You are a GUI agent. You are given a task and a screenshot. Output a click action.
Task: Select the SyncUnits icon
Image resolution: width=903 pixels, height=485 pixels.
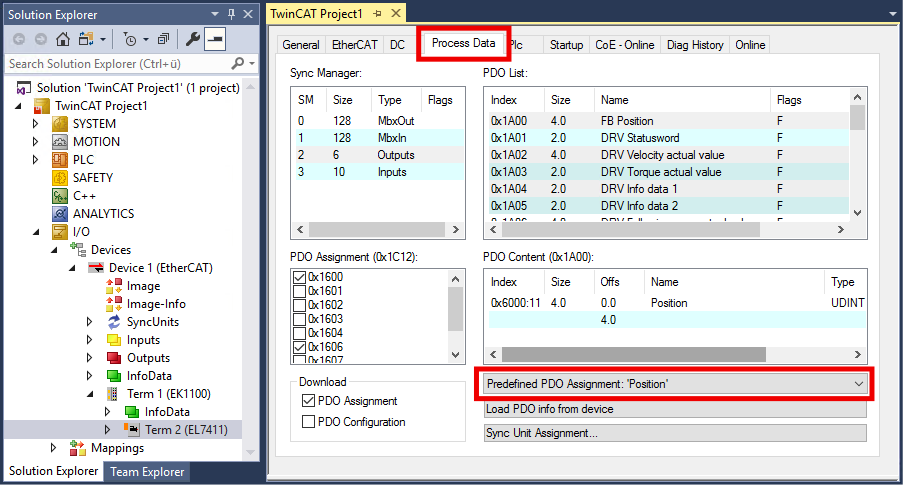pyautogui.click(x=114, y=321)
